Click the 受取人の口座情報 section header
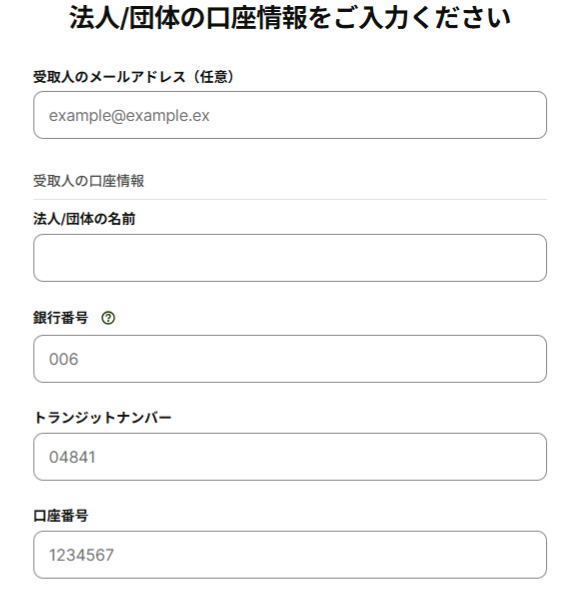 pyautogui.click(x=89, y=181)
